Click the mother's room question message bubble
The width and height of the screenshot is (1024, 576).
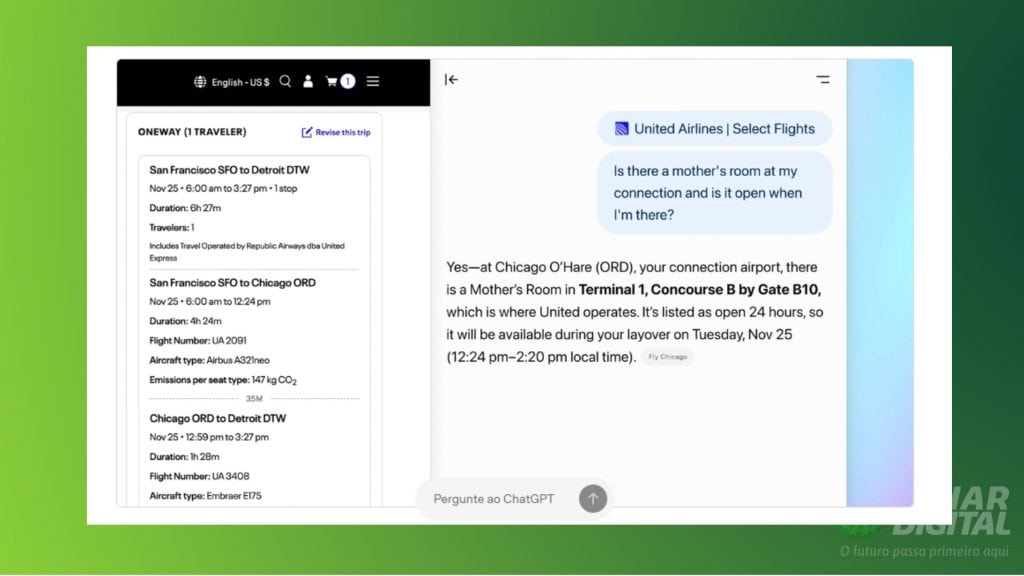point(715,193)
